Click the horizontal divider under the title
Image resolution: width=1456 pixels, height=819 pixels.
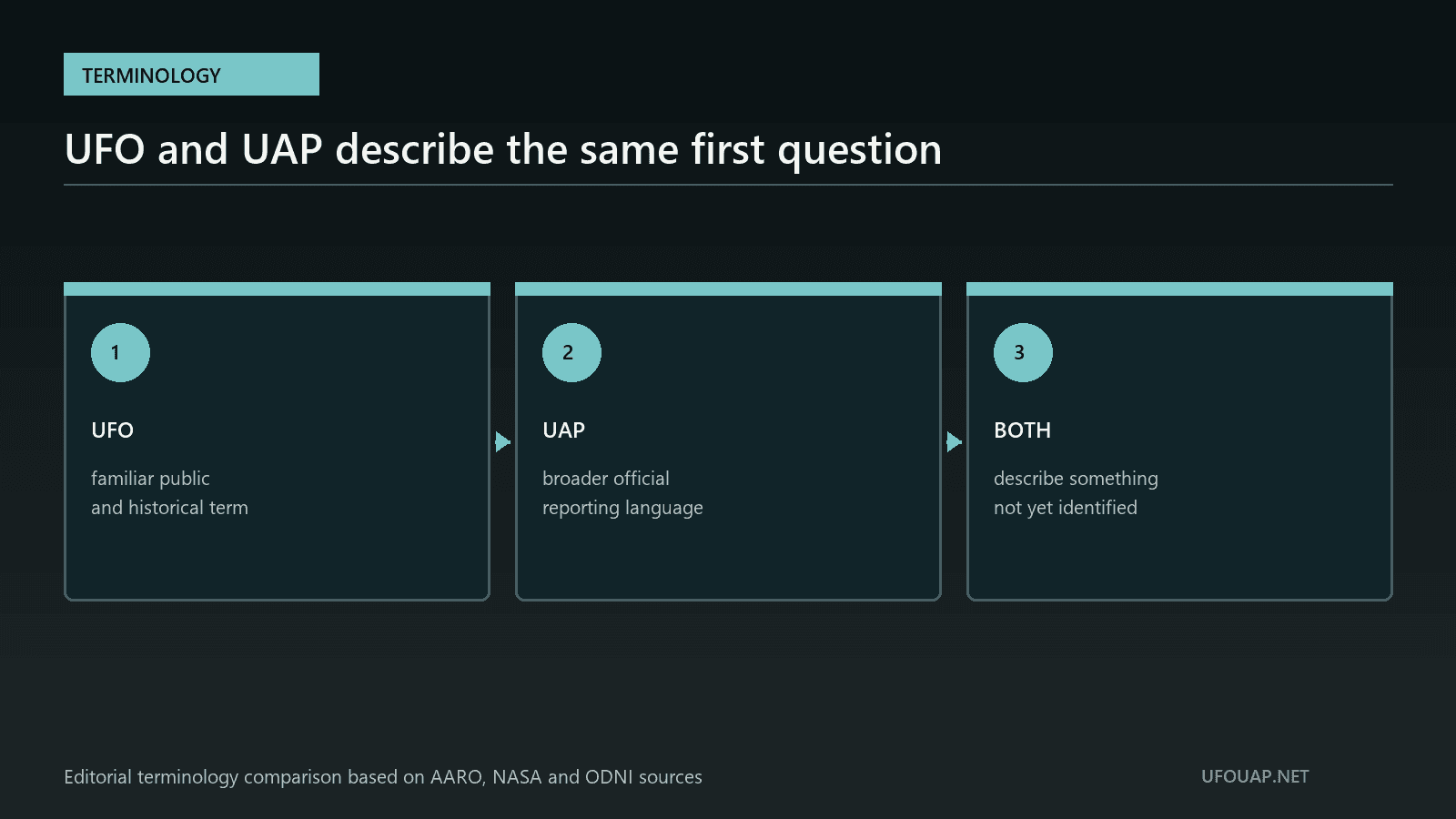pyautogui.click(x=728, y=185)
